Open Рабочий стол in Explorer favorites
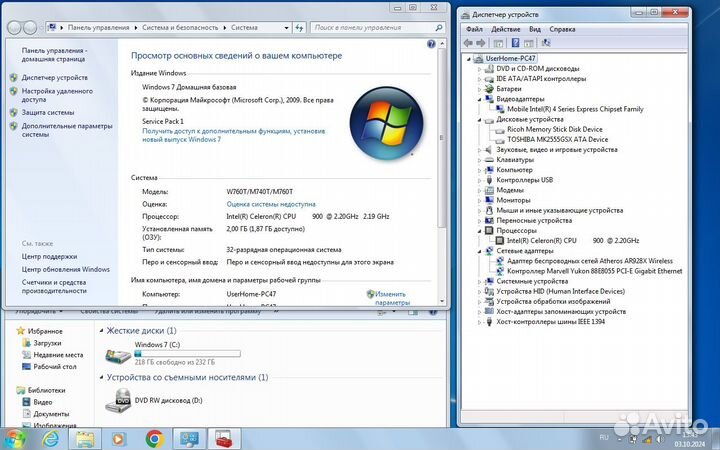The height and width of the screenshot is (450, 720). tap(55, 366)
